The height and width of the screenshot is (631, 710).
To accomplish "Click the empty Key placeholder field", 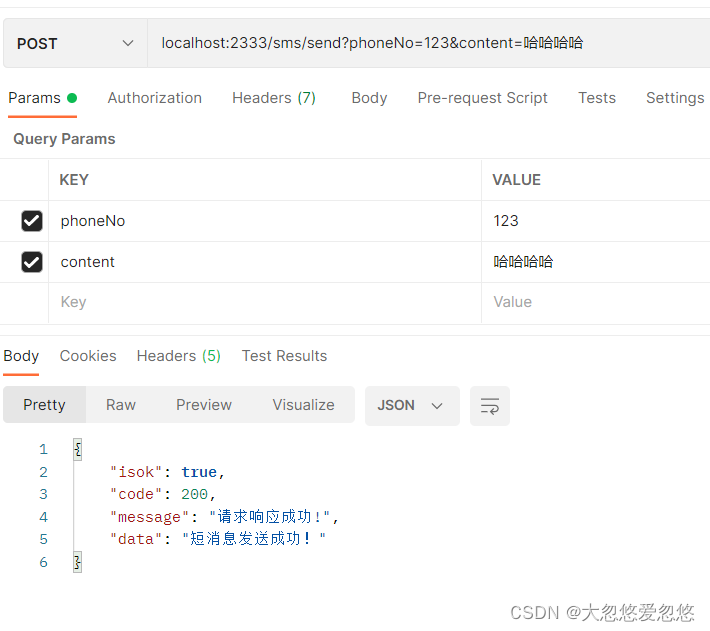I will point(265,302).
